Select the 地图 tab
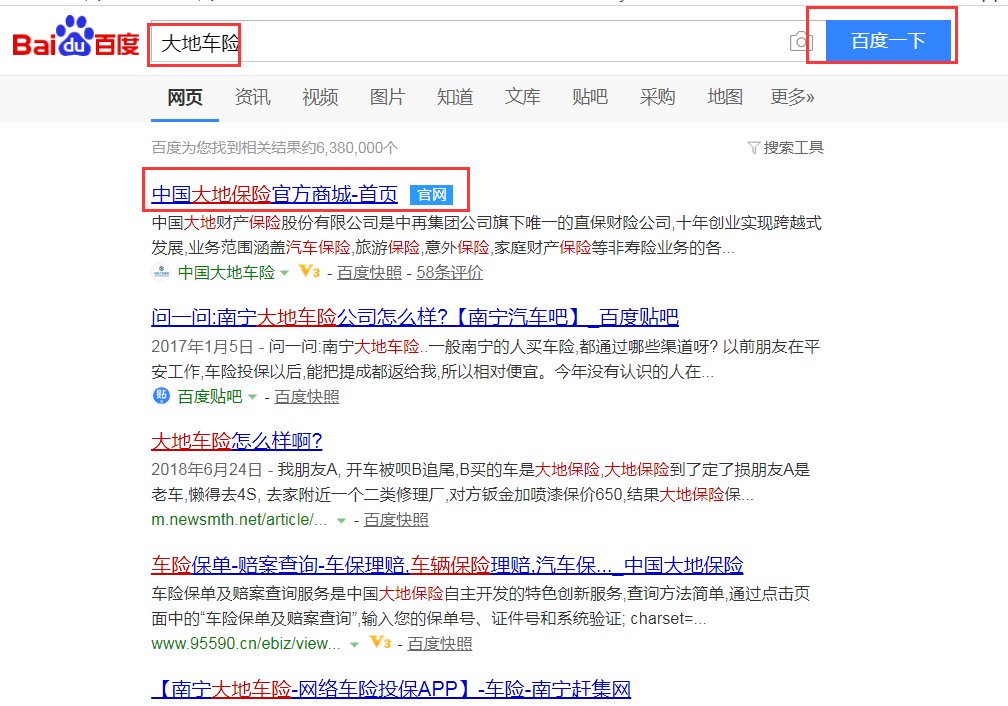 click(725, 97)
